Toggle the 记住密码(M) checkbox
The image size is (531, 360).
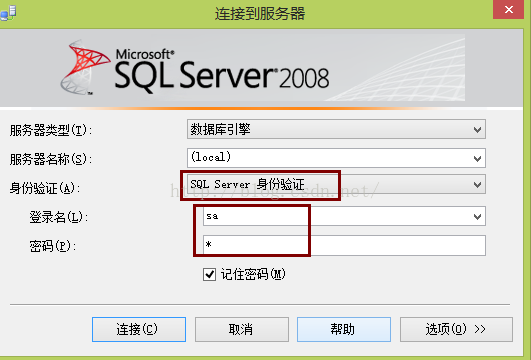(209, 274)
